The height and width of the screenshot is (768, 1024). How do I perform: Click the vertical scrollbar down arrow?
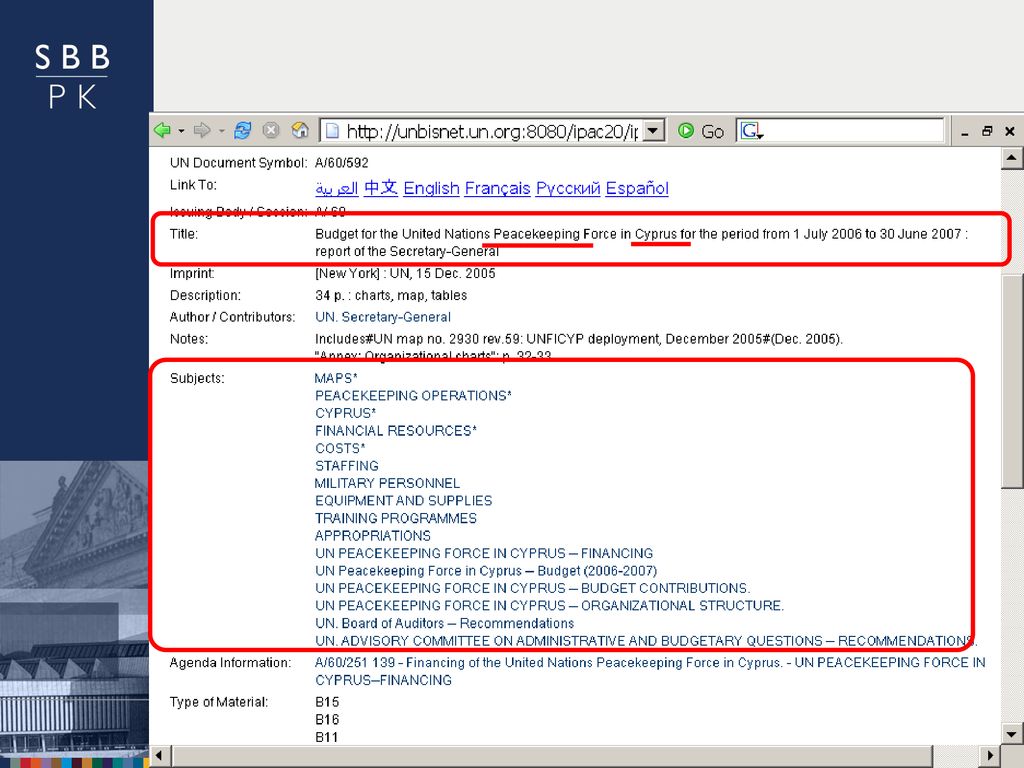click(1011, 734)
